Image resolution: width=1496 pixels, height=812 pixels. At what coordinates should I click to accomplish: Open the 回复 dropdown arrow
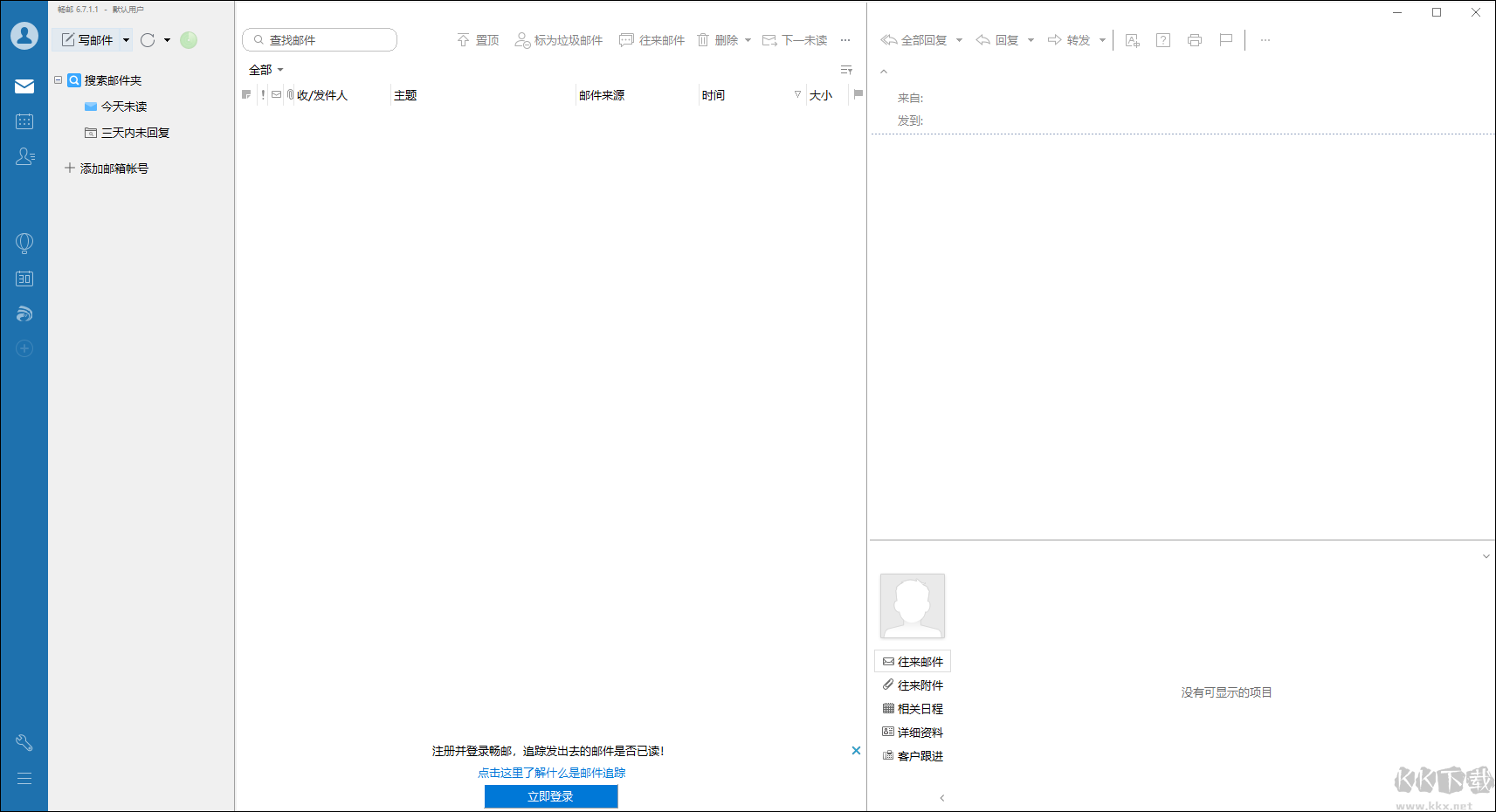1031,40
